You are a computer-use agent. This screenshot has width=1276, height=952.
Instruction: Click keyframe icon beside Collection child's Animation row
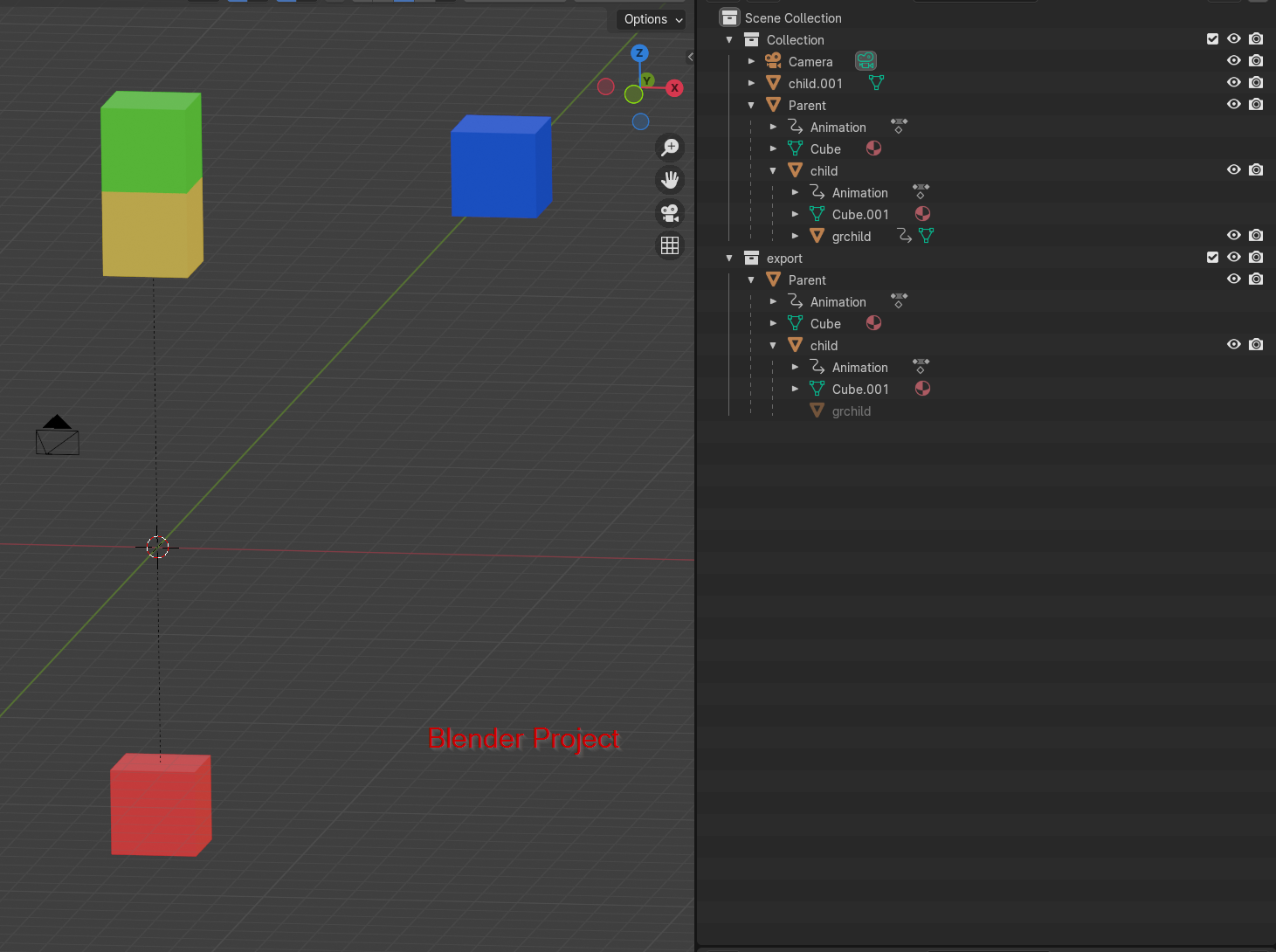(x=921, y=192)
